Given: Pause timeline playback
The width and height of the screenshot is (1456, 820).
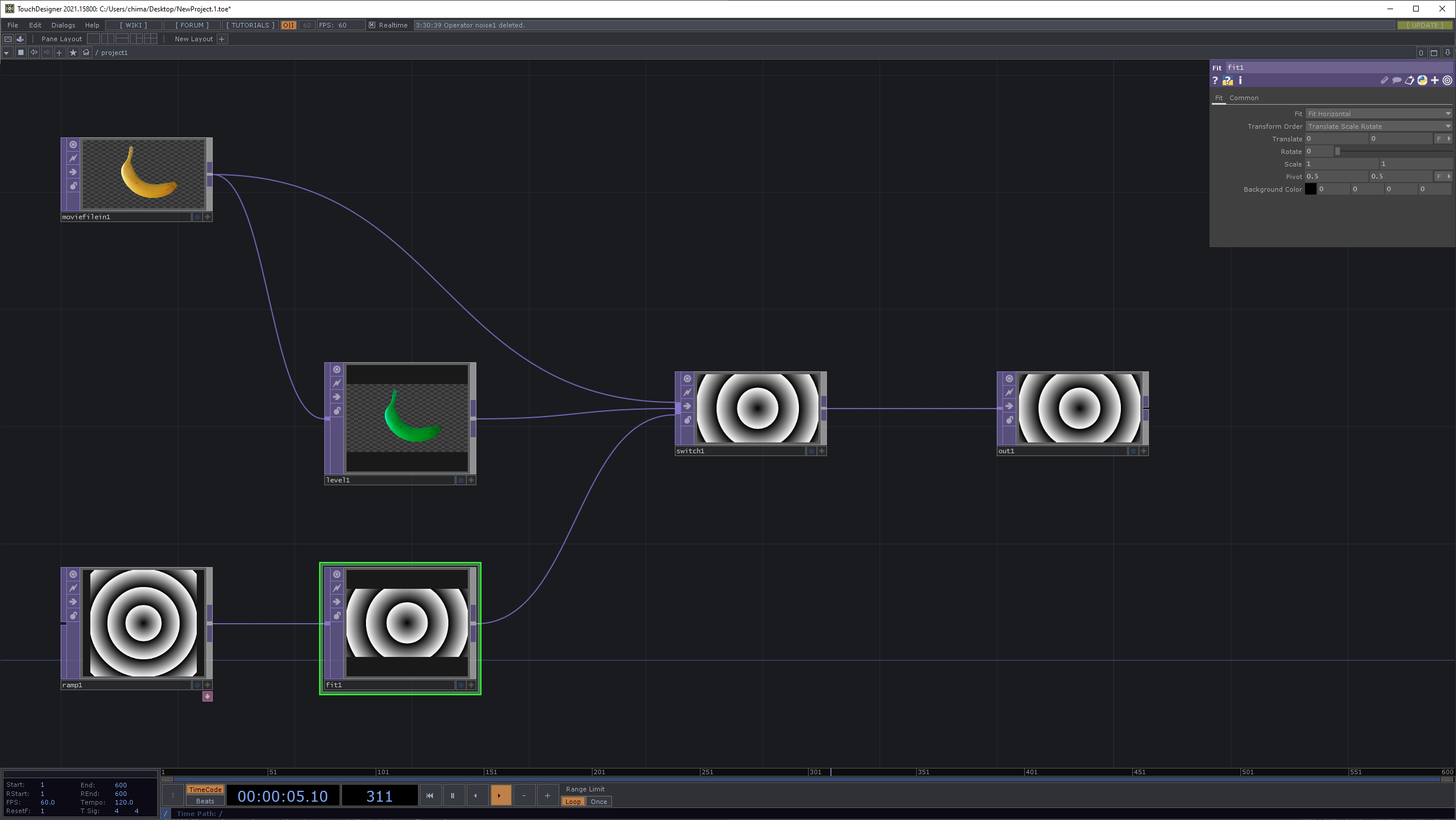Looking at the screenshot, I should (x=452, y=795).
